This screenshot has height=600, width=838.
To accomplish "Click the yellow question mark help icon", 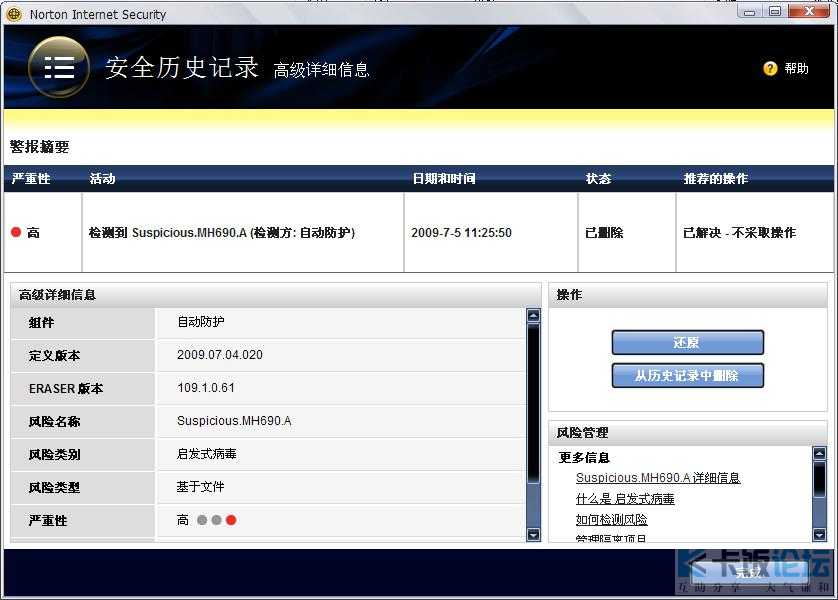I will pos(770,68).
